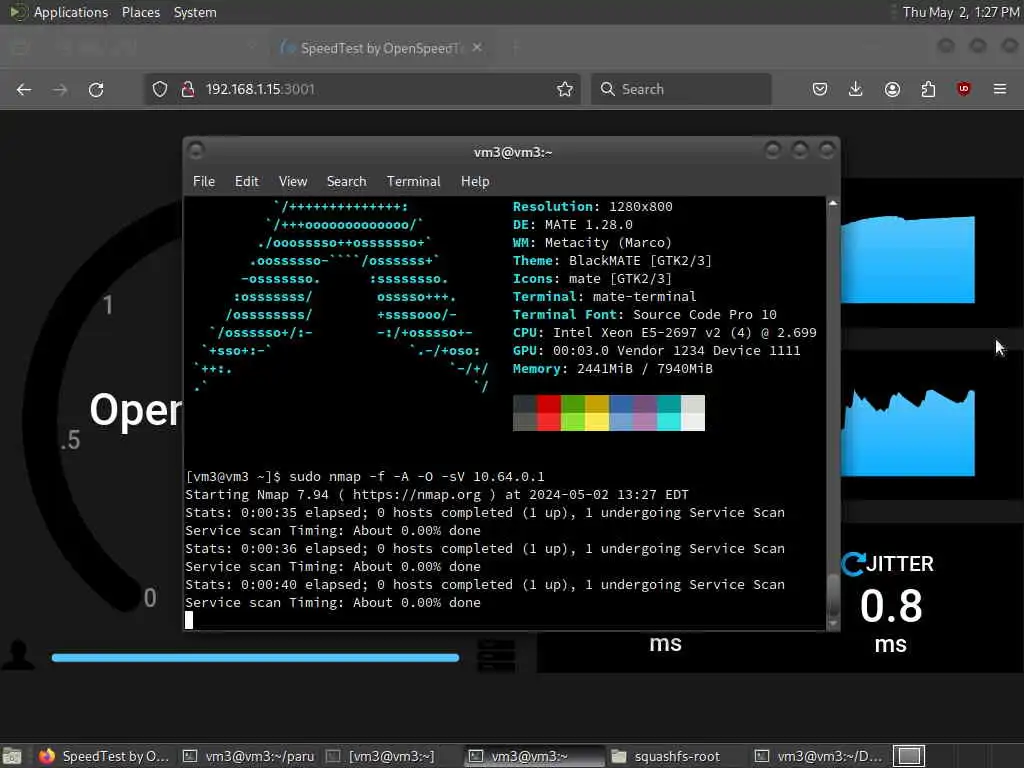
Task: Click the nmap command line text
Action: 417,477
